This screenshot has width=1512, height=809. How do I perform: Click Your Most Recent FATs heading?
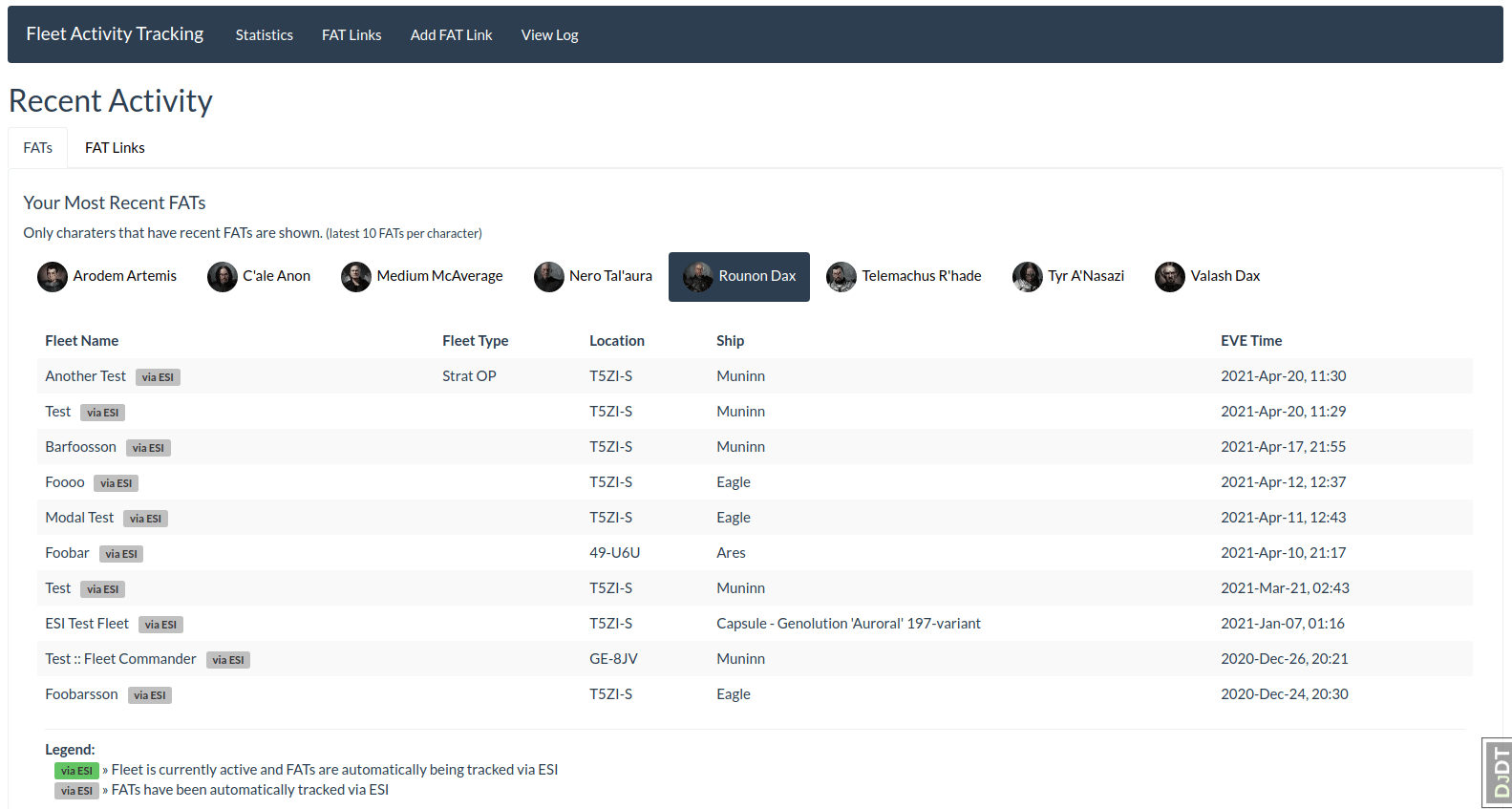click(115, 202)
